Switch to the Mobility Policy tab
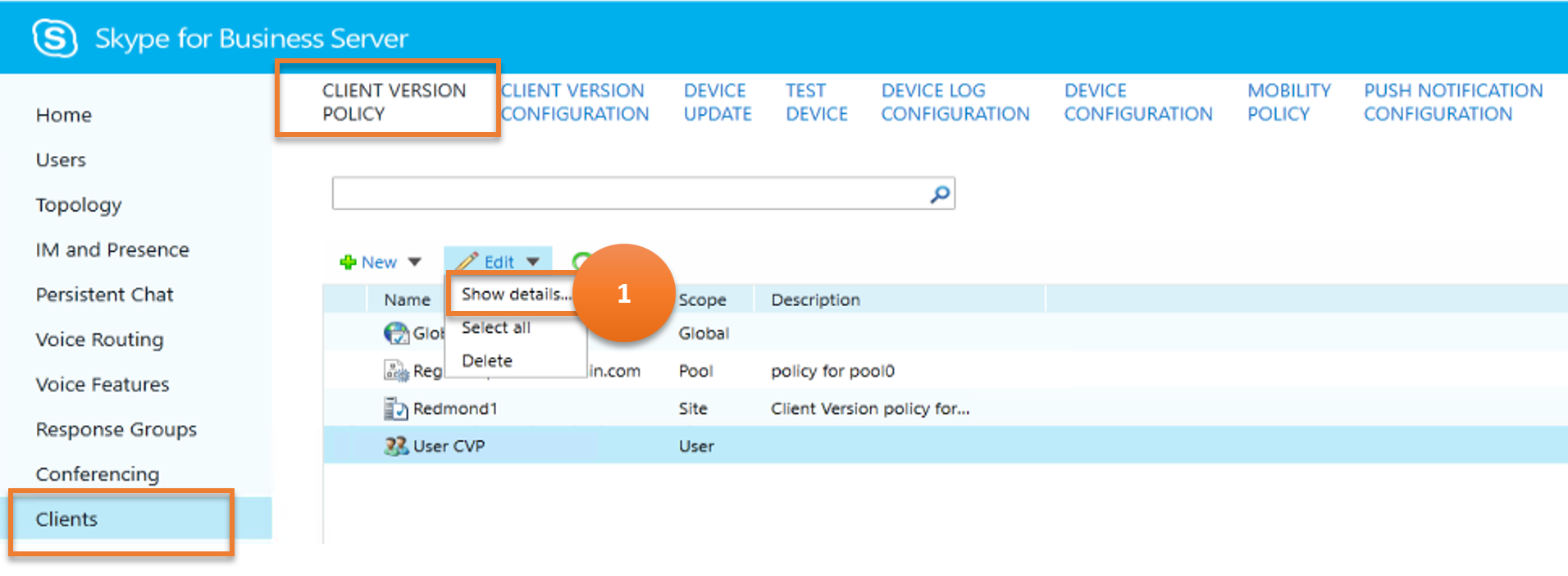 1289,102
